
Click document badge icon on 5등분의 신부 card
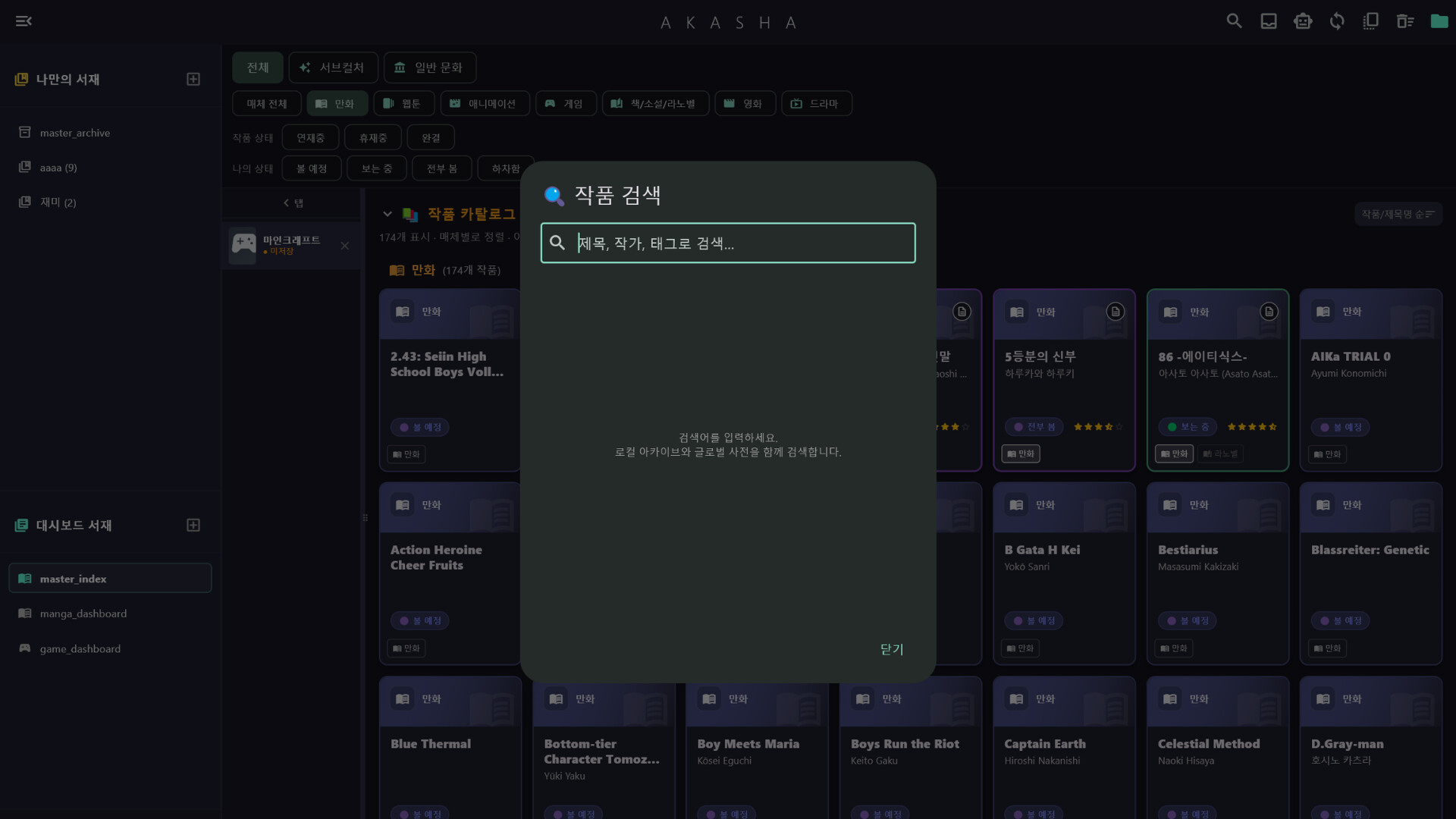[1115, 312]
